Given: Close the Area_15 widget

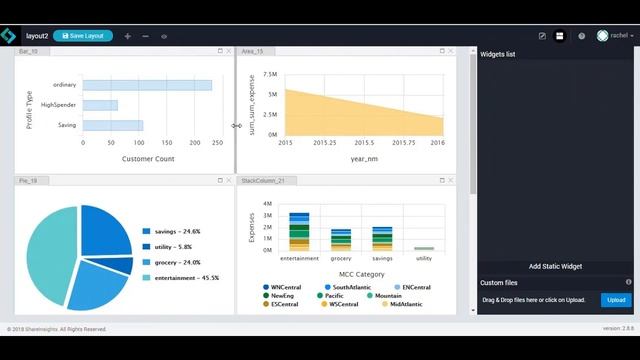Looking at the screenshot, I should click(x=451, y=51).
